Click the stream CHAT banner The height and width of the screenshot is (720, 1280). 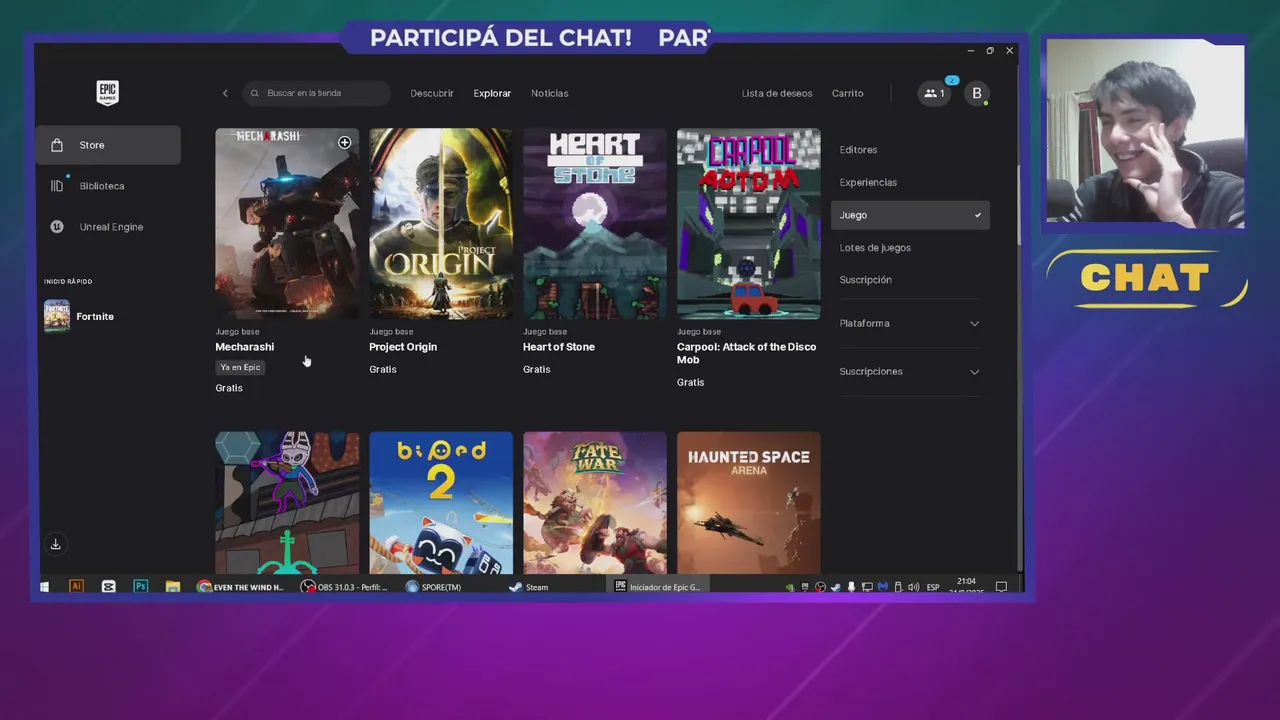(1146, 278)
